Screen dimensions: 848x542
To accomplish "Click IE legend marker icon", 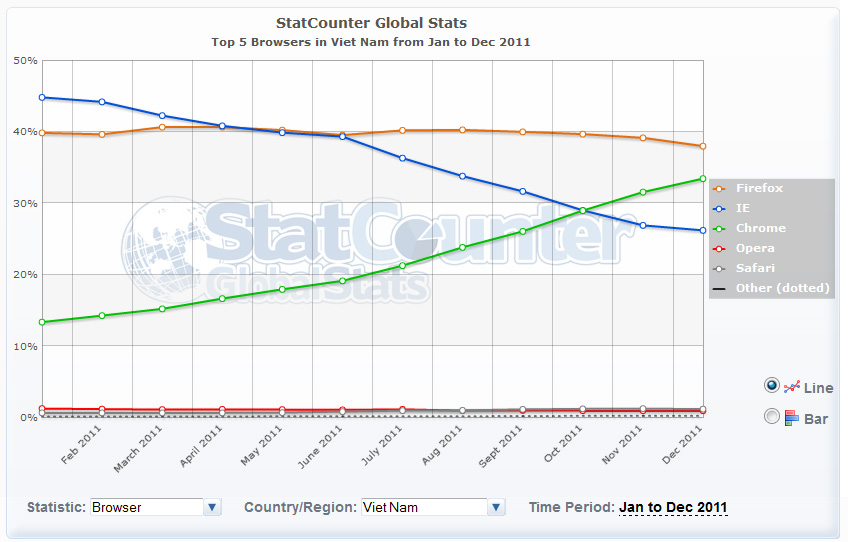I will [718, 208].
